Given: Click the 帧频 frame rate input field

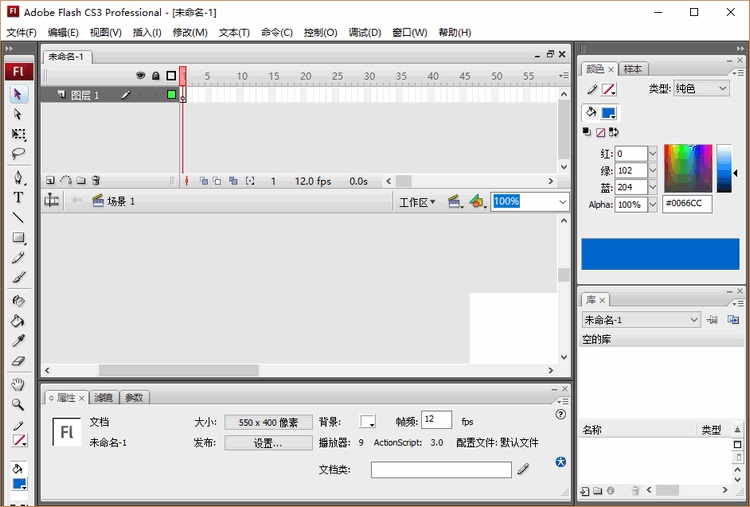Looking at the screenshot, I should click(x=436, y=419).
